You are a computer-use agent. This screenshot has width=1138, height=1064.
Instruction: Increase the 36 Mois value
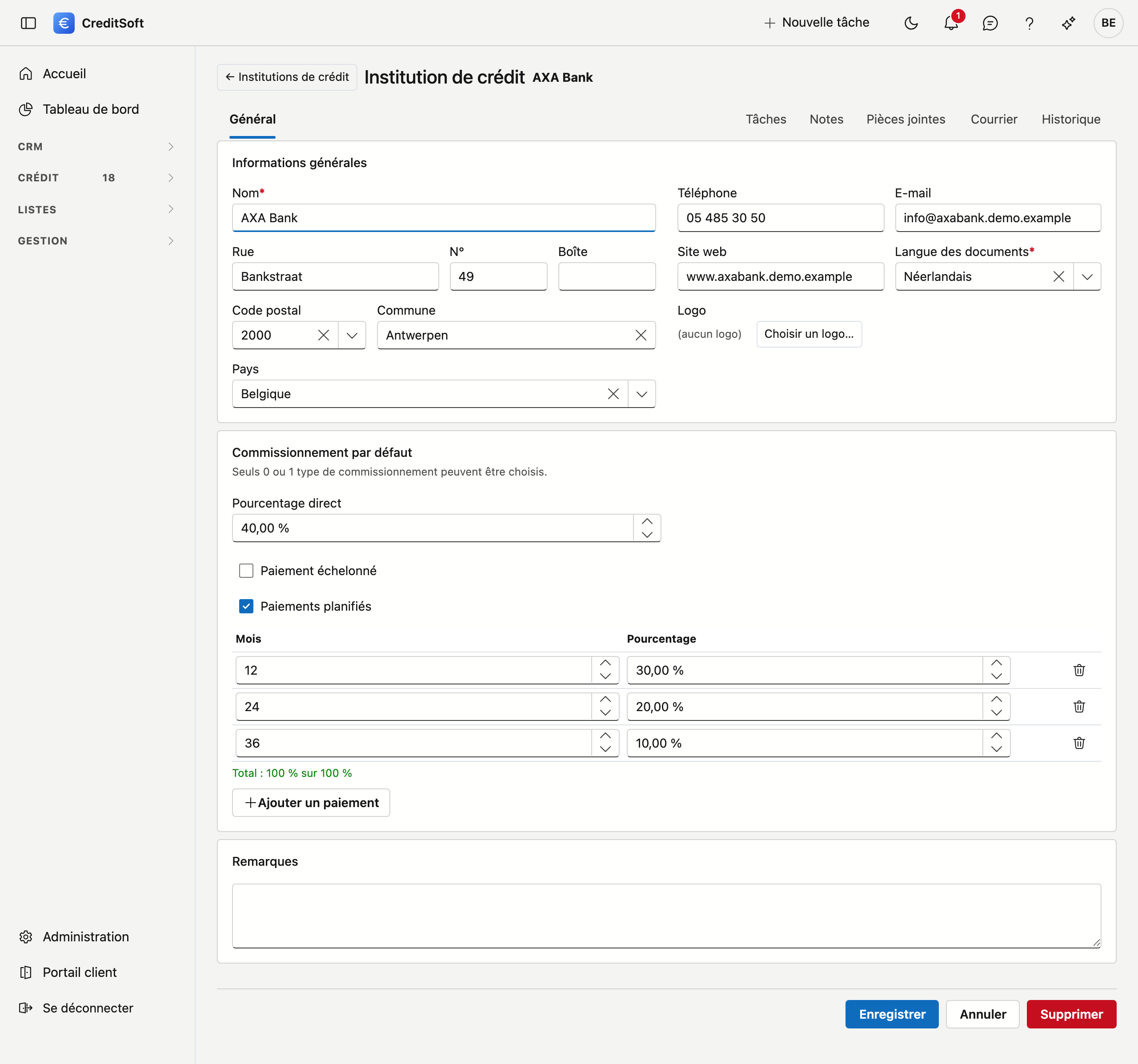coord(605,736)
